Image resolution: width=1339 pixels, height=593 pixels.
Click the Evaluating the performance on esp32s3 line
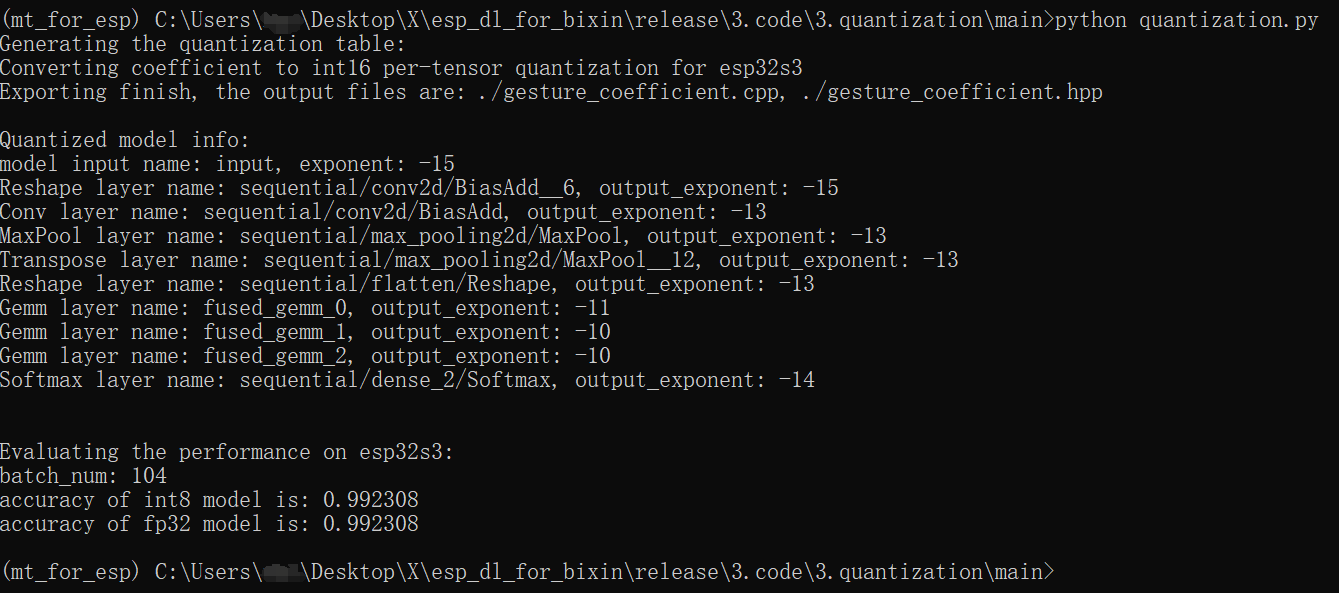(227, 452)
